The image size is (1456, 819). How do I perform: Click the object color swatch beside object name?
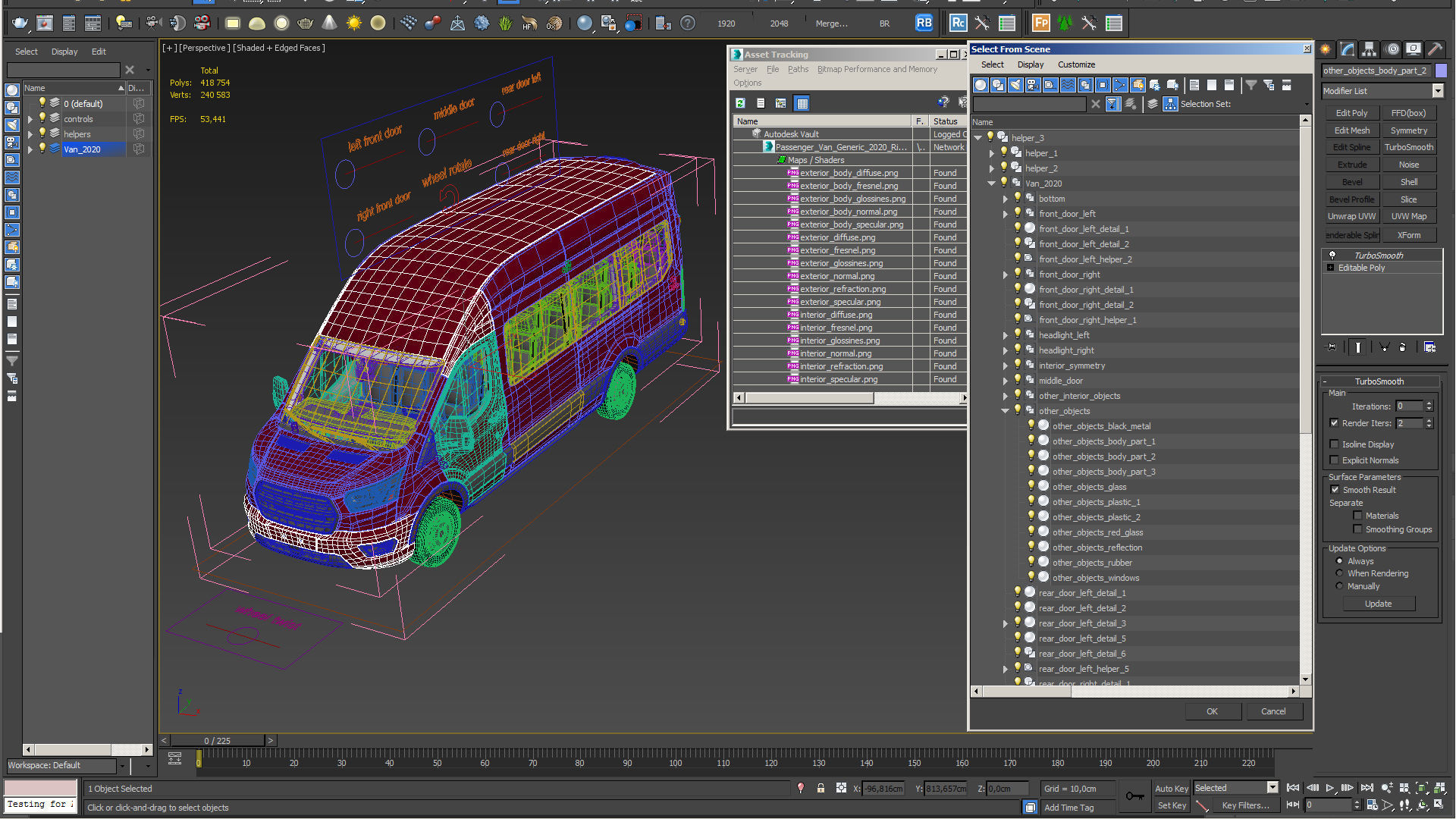click(x=1441, y=71)
